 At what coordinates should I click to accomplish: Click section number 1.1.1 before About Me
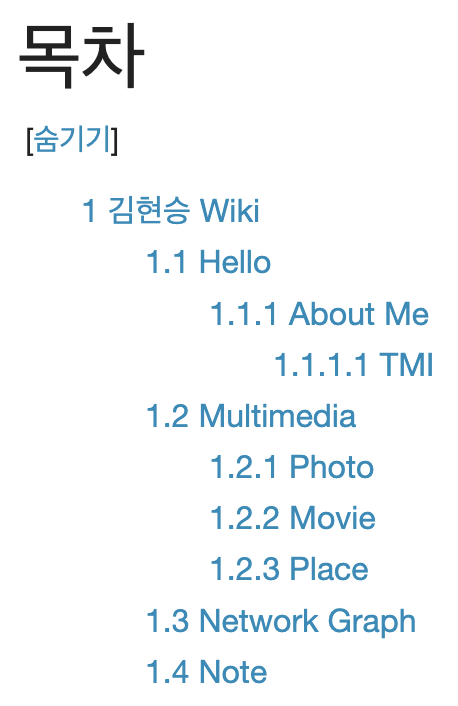[x=244, y=313]
